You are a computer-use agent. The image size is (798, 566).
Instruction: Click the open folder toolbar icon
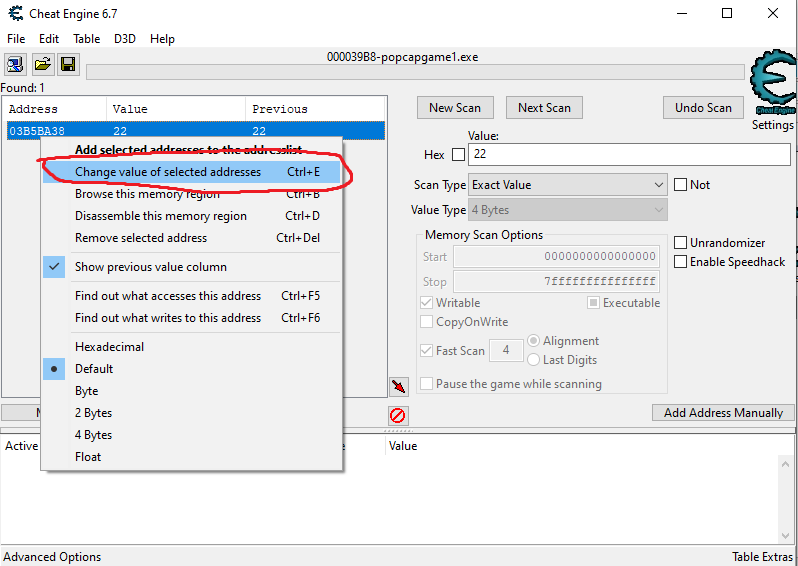coord(43,64)
